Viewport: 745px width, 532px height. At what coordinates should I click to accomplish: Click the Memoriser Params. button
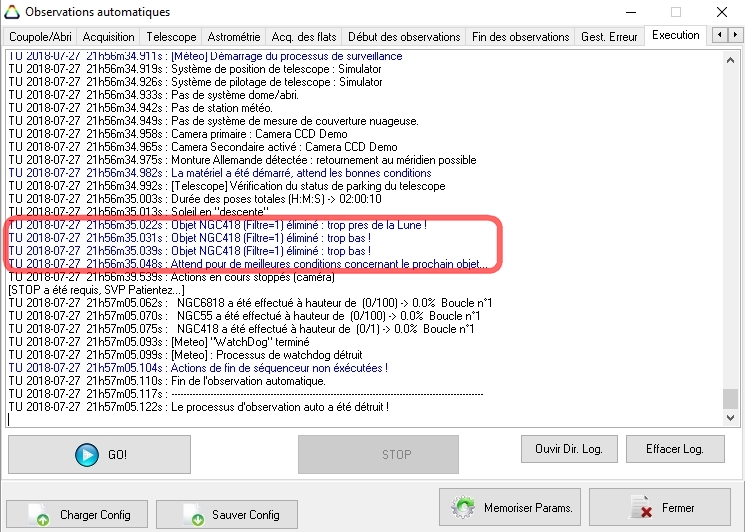(x=510, y=508)
